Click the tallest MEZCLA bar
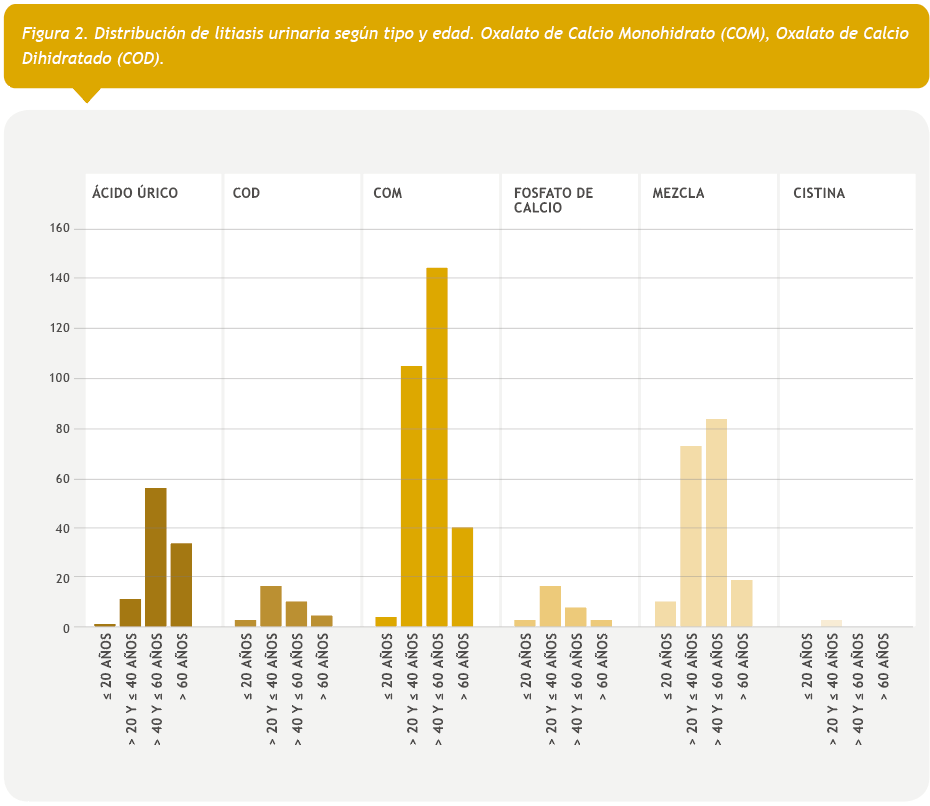This screenshot has height=806, width=930. tap(716, 523)
